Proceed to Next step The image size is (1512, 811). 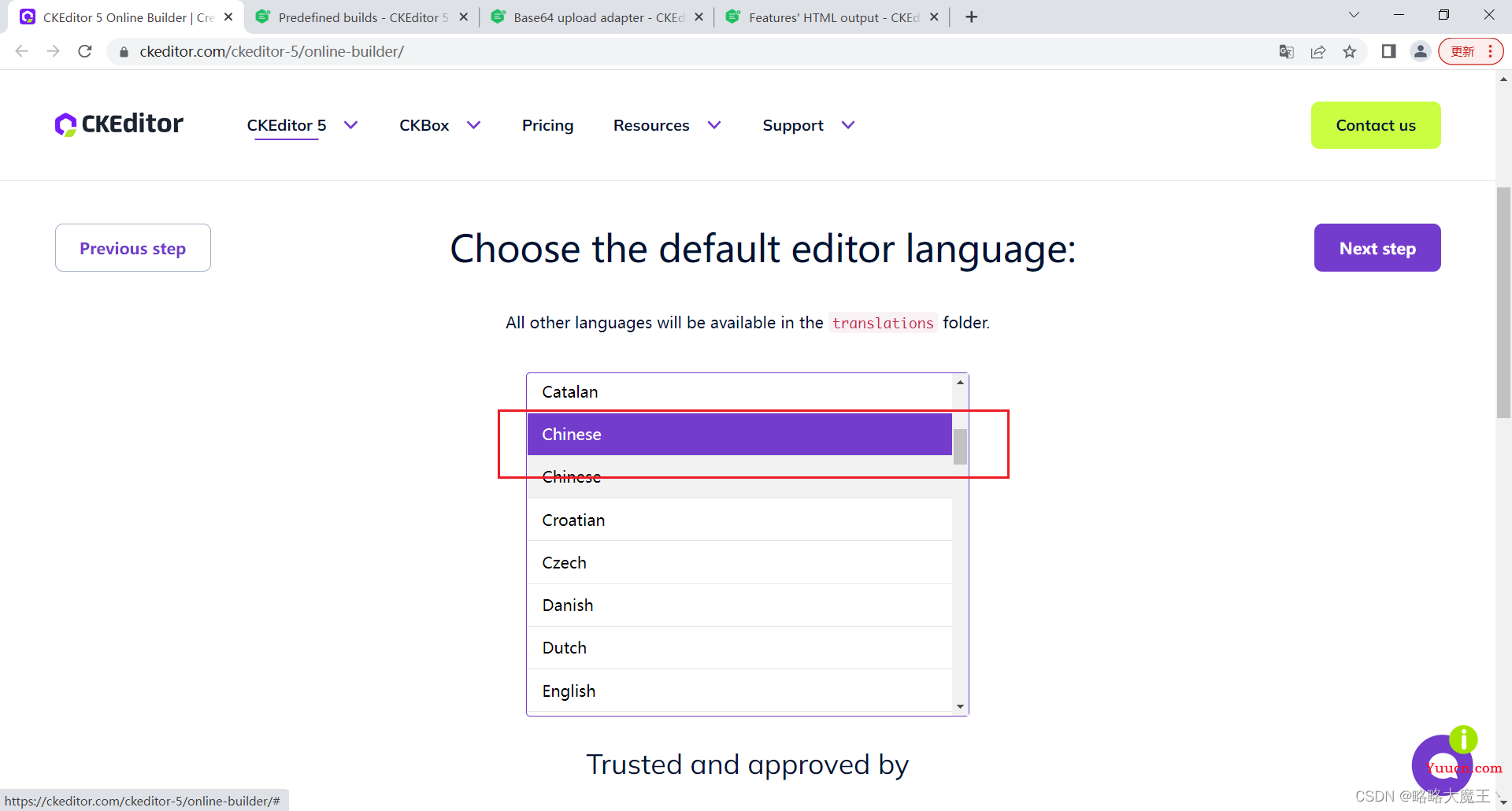[1377, 248]
